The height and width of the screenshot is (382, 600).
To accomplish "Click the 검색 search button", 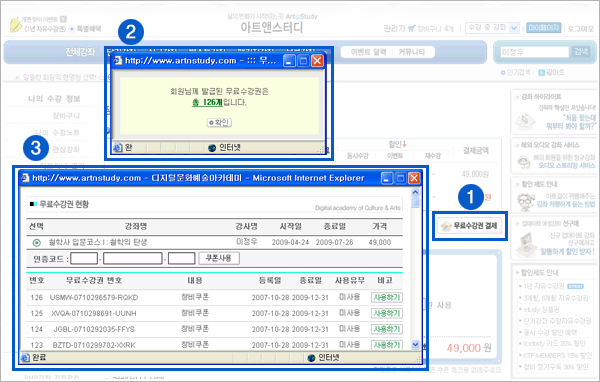I will (x=581, y=52).
